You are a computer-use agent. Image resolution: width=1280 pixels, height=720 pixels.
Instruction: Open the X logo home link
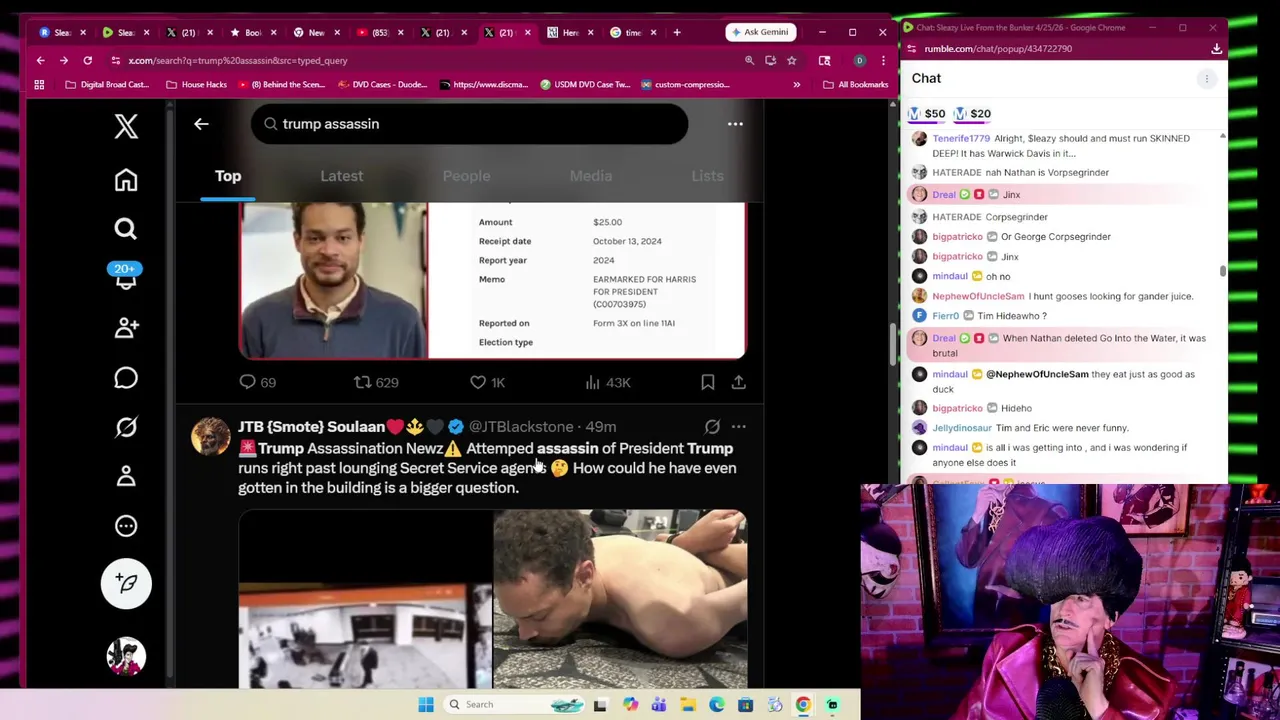pos(126,126)
